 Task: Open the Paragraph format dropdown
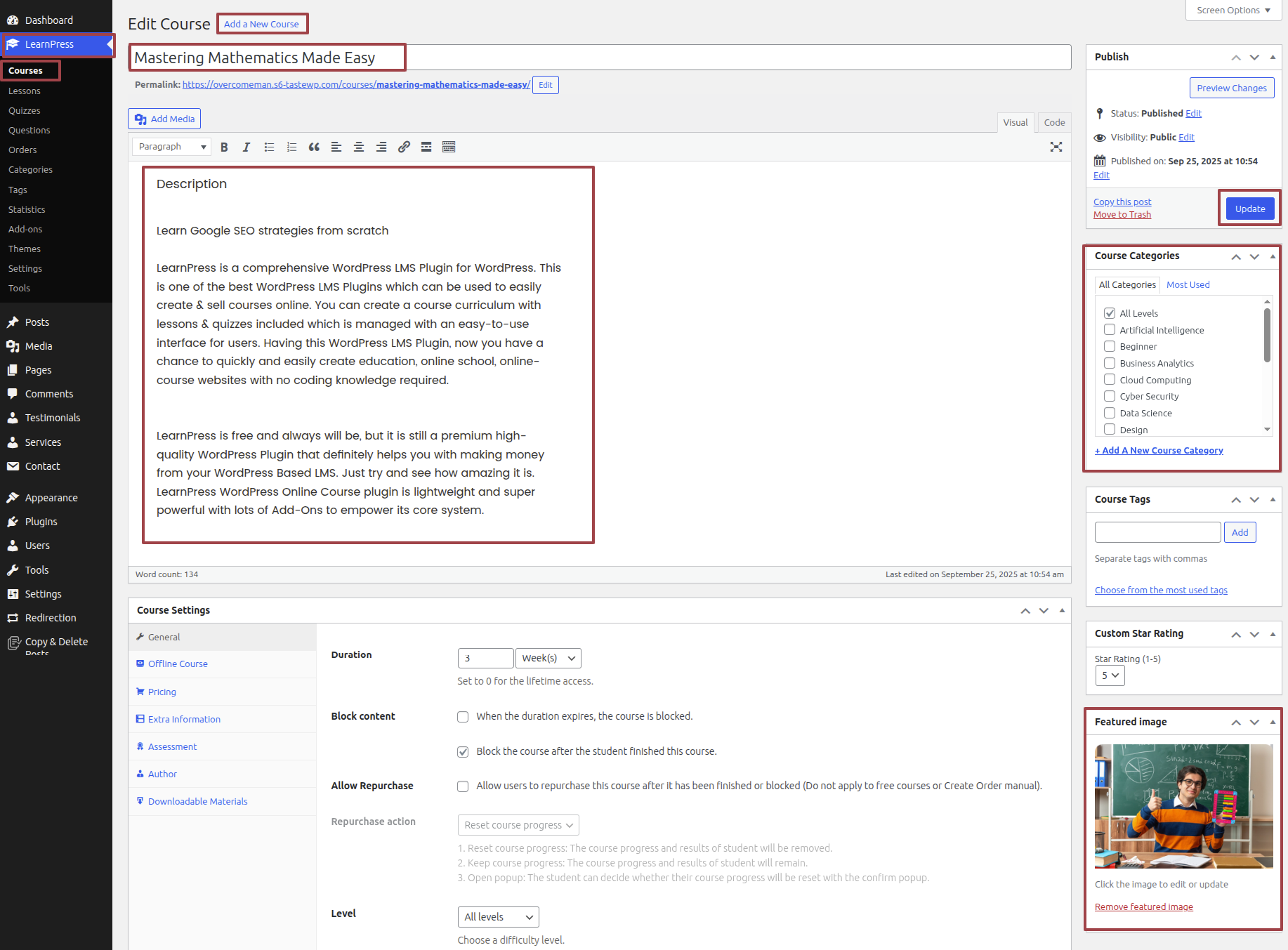click(172, 147)
